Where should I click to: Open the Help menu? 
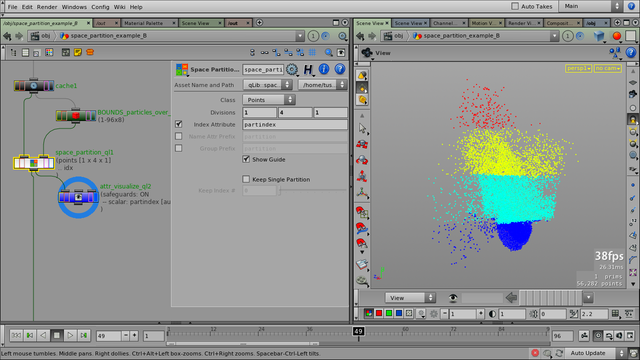pos(136,7)
